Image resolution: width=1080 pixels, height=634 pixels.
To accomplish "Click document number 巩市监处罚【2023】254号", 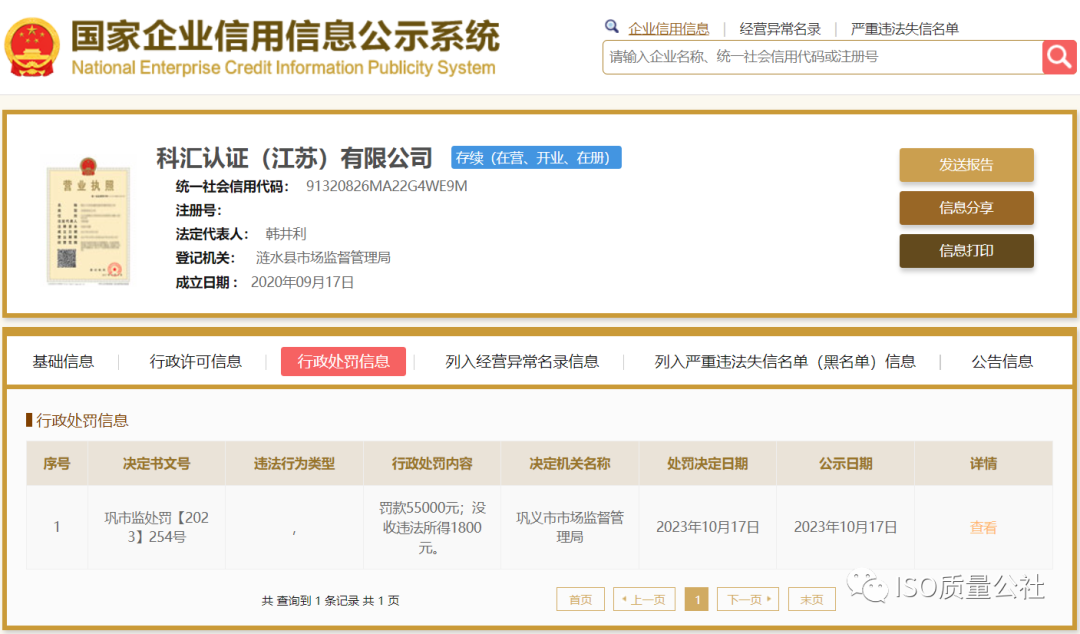I will pos(156,527).
